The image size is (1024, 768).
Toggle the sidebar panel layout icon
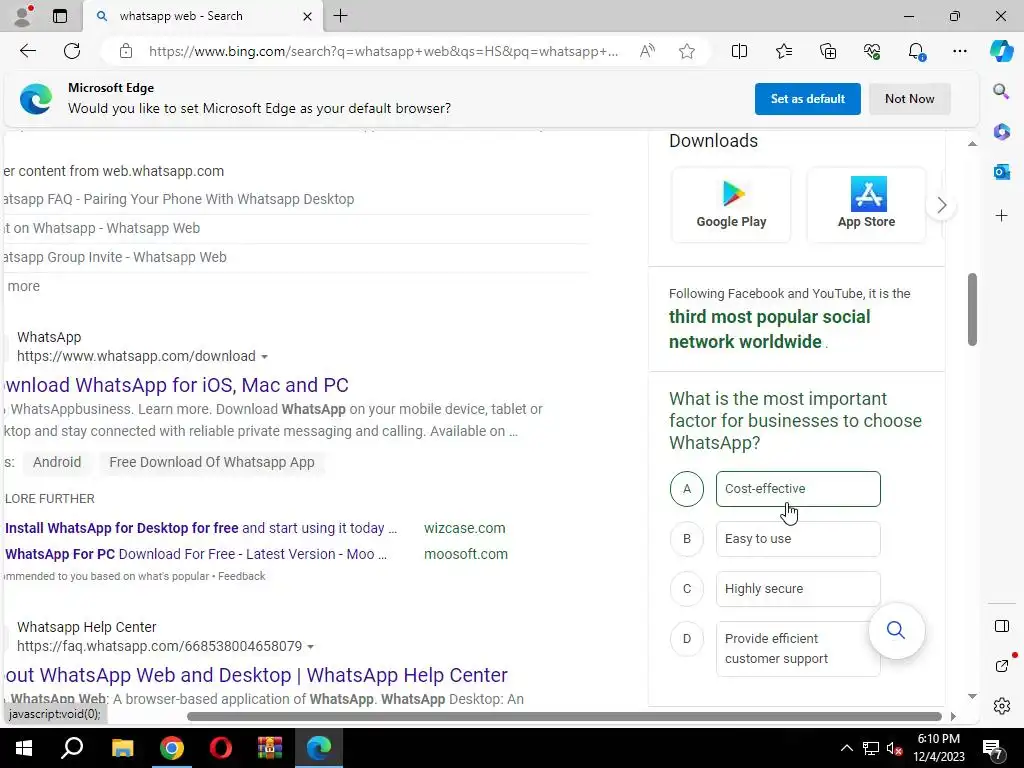point(1002,626)
